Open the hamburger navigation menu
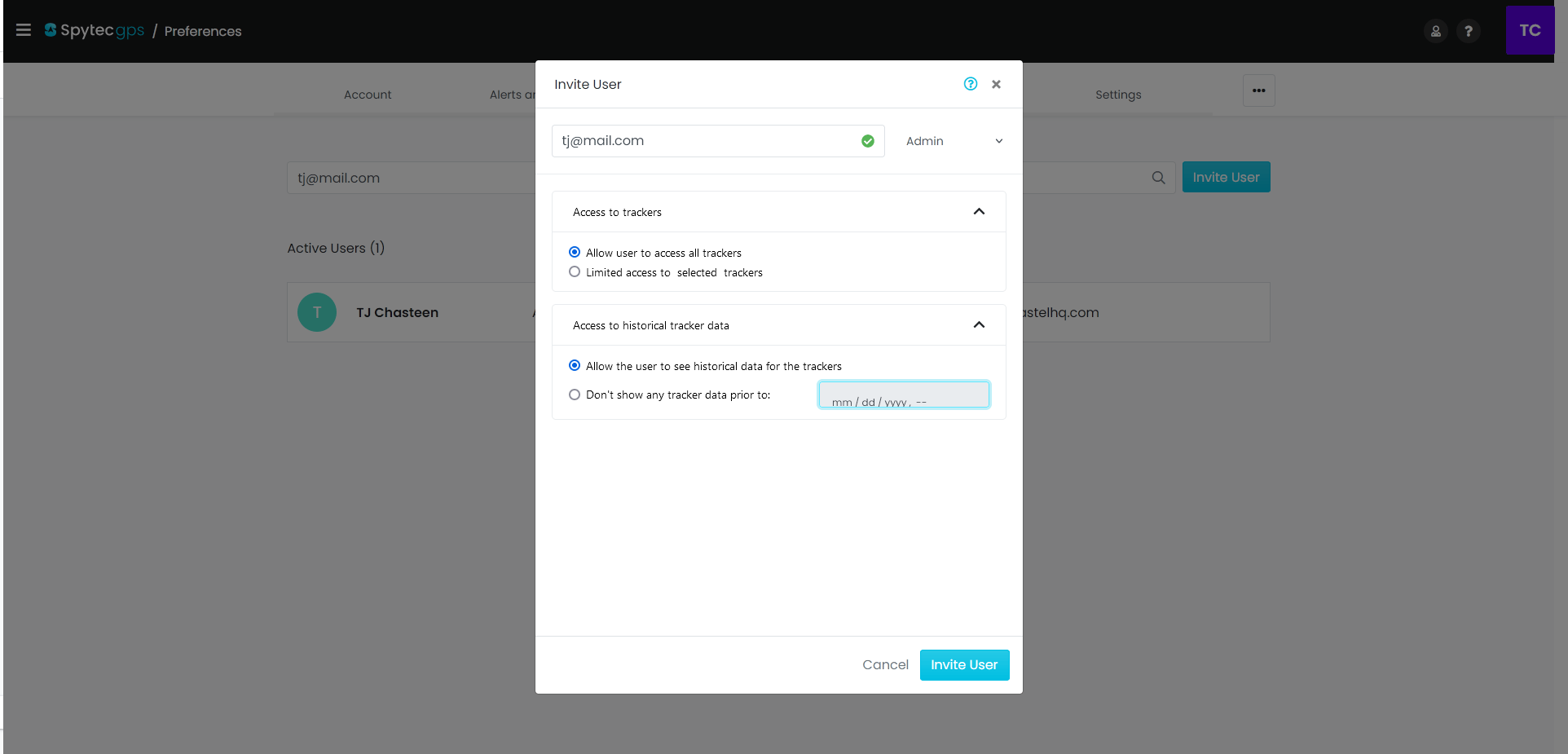1568x754 pixels. click(24, 30)
